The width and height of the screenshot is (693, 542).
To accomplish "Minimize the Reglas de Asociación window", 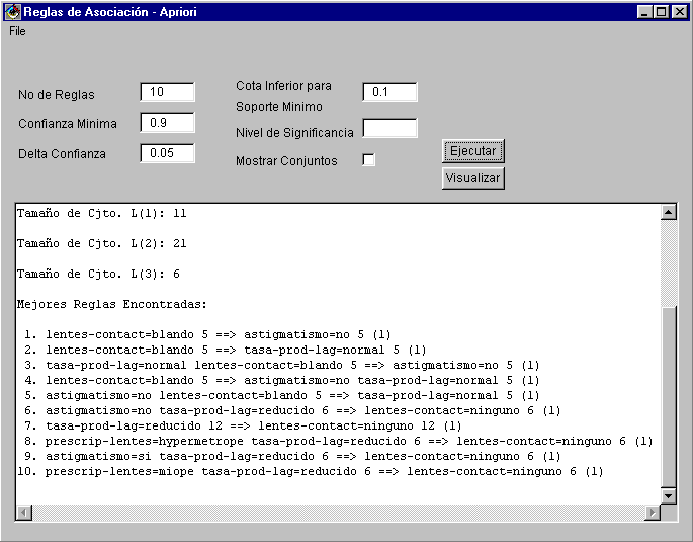I will click(x=645, y=11).
